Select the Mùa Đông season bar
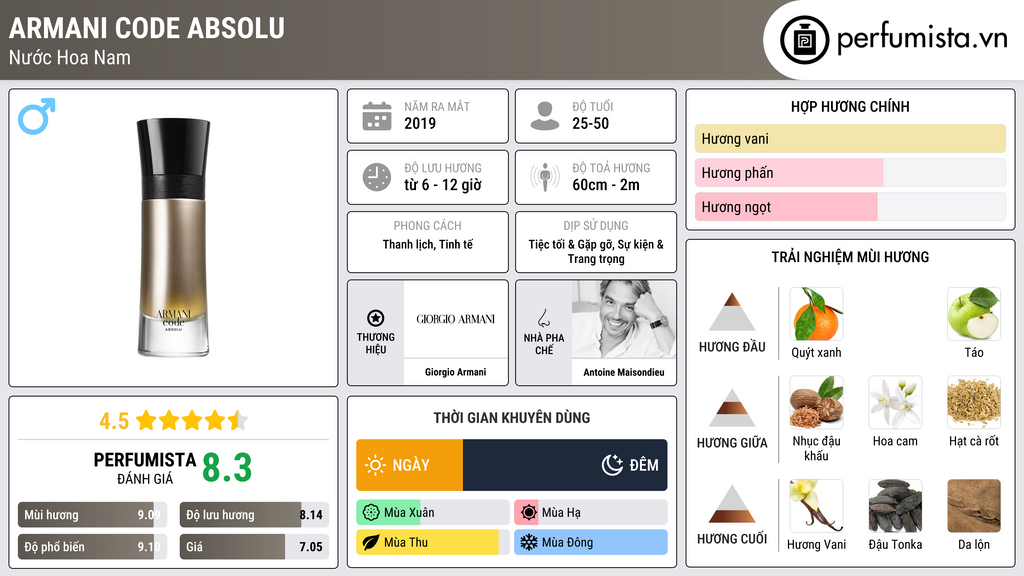The height and width of the screenshot is (576, 1024). point(590,542)
